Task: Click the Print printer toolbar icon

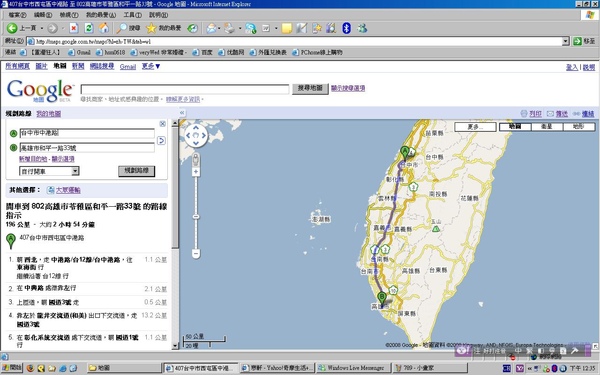Action: tap(229, 28)
